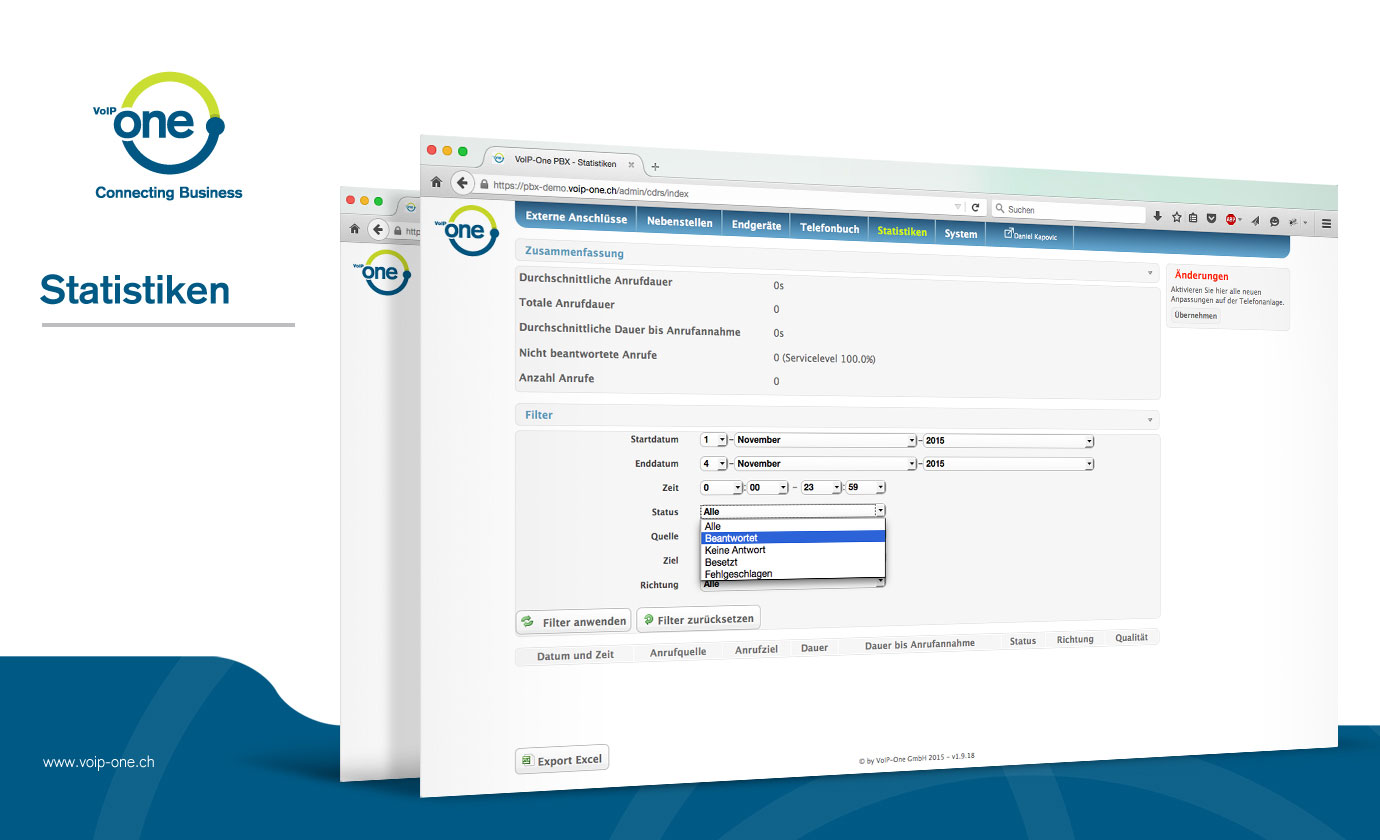Choose Besetzt in the Status list
Viewport: 1380px width, 840px height.
click(x=793, y=562)
